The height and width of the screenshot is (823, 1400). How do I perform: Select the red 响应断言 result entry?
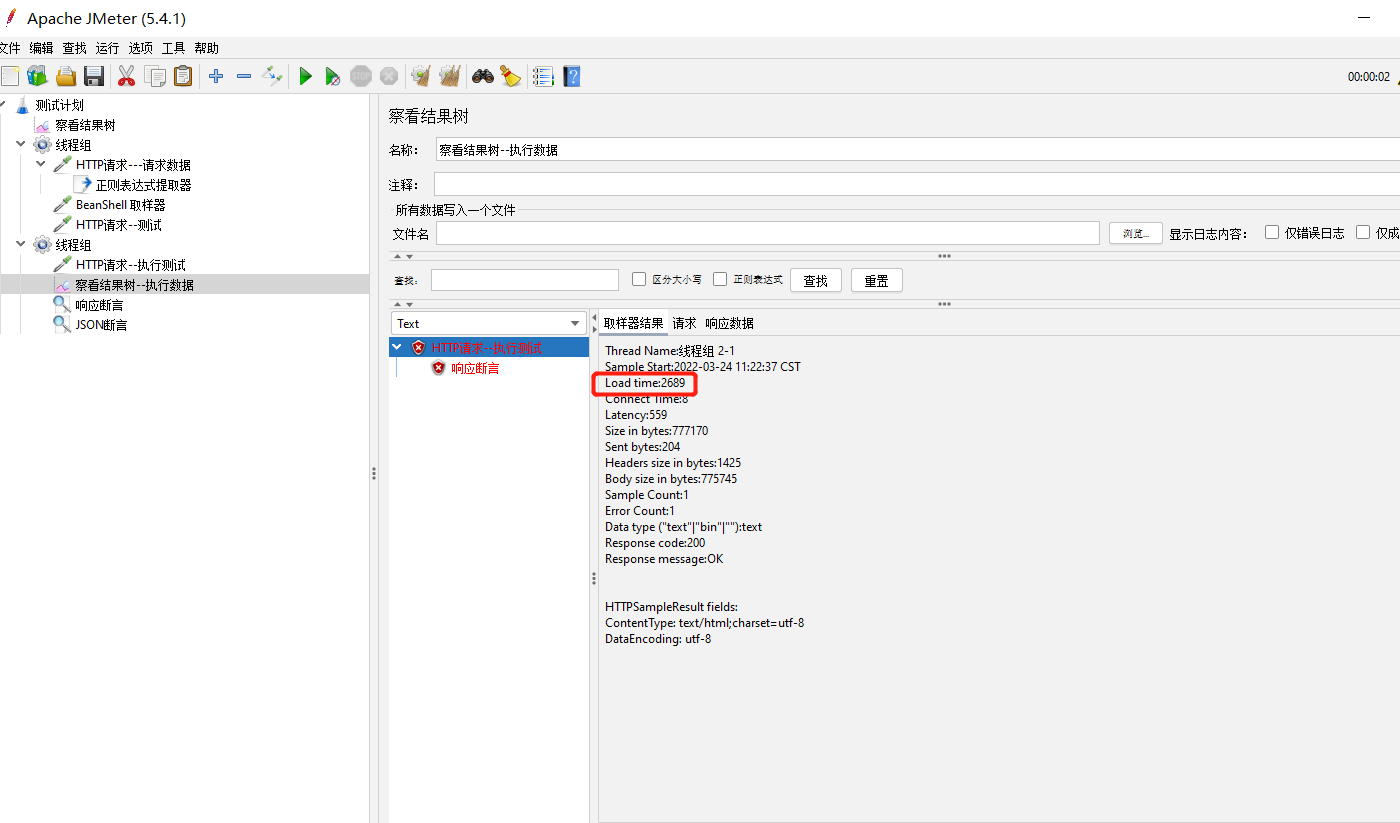[x=475, y=368]
